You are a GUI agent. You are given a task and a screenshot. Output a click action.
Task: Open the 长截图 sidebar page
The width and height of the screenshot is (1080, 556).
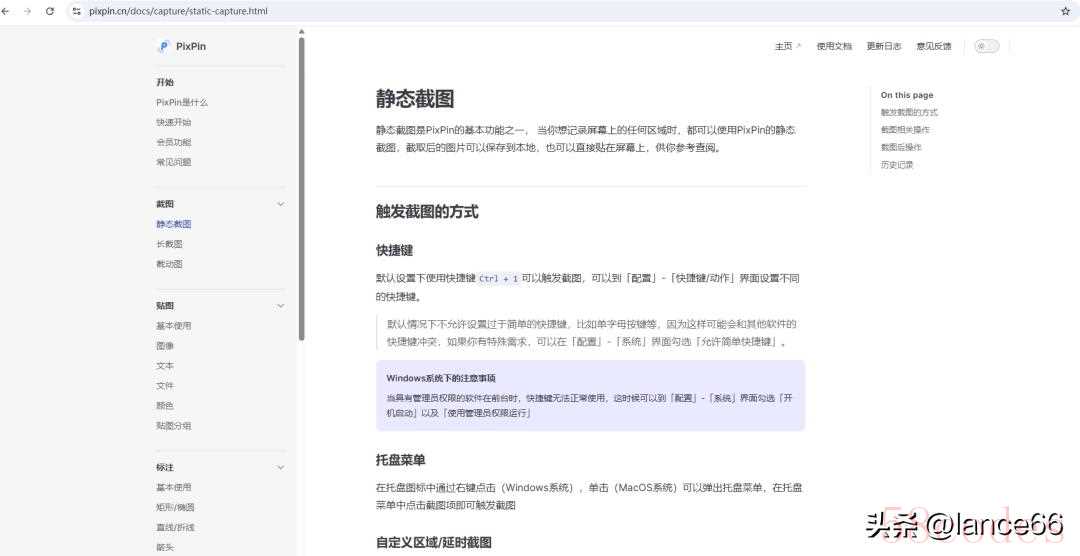point(169,244)
